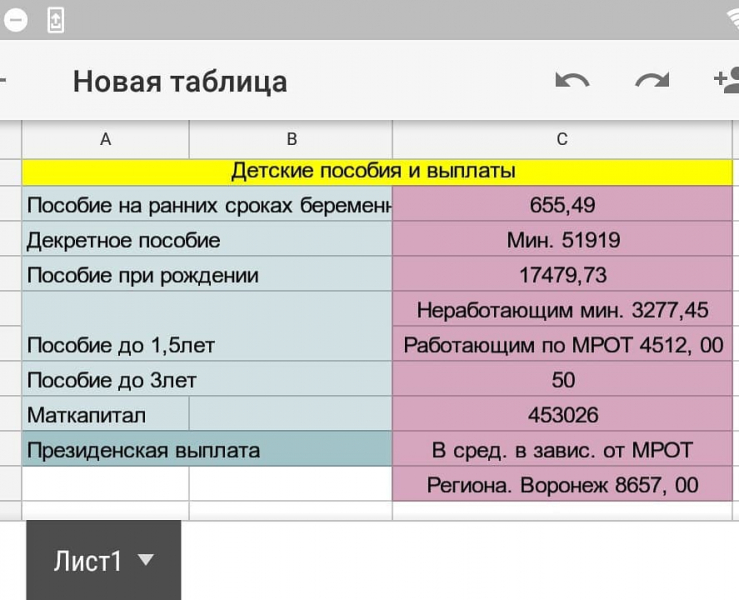Select column B header
This screenshot has width=739, height=600.
pos(291,140)
